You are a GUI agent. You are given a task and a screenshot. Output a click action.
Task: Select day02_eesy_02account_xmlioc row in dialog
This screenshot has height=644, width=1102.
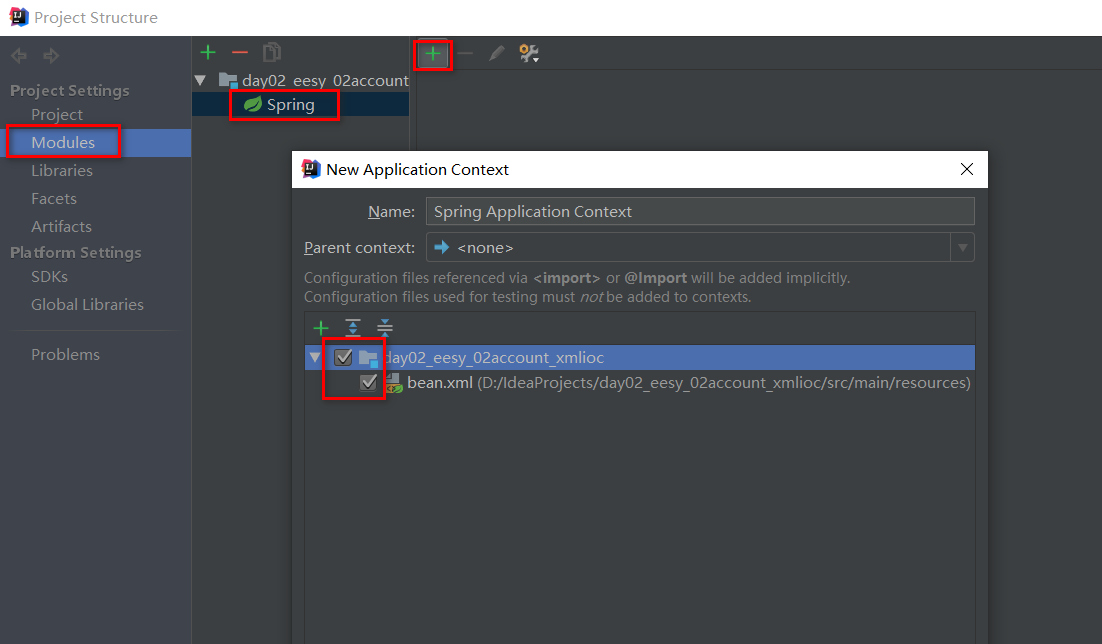pos(640,357)
